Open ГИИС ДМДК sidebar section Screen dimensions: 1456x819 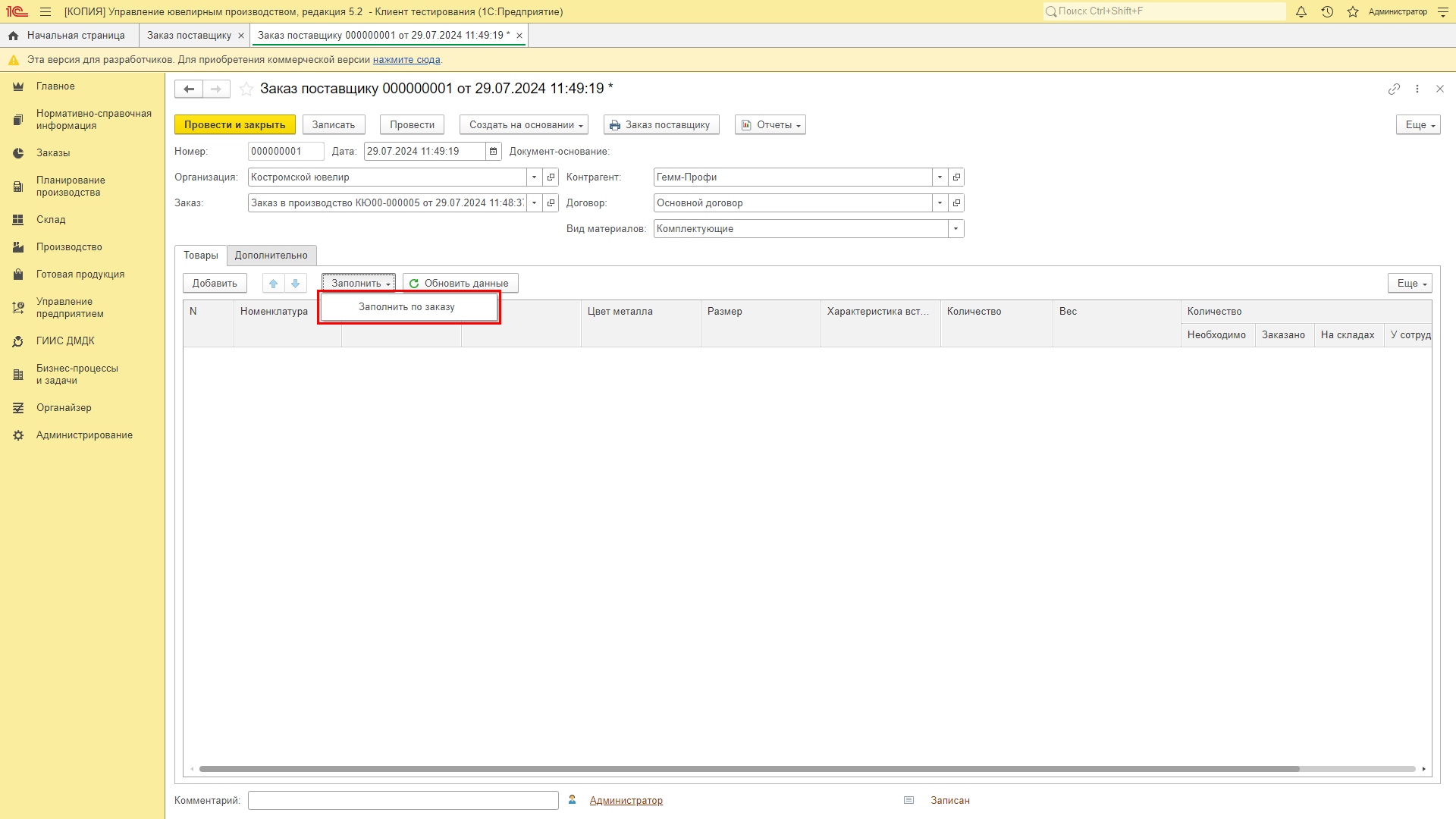pyautogui.click(x=82, y=341)
